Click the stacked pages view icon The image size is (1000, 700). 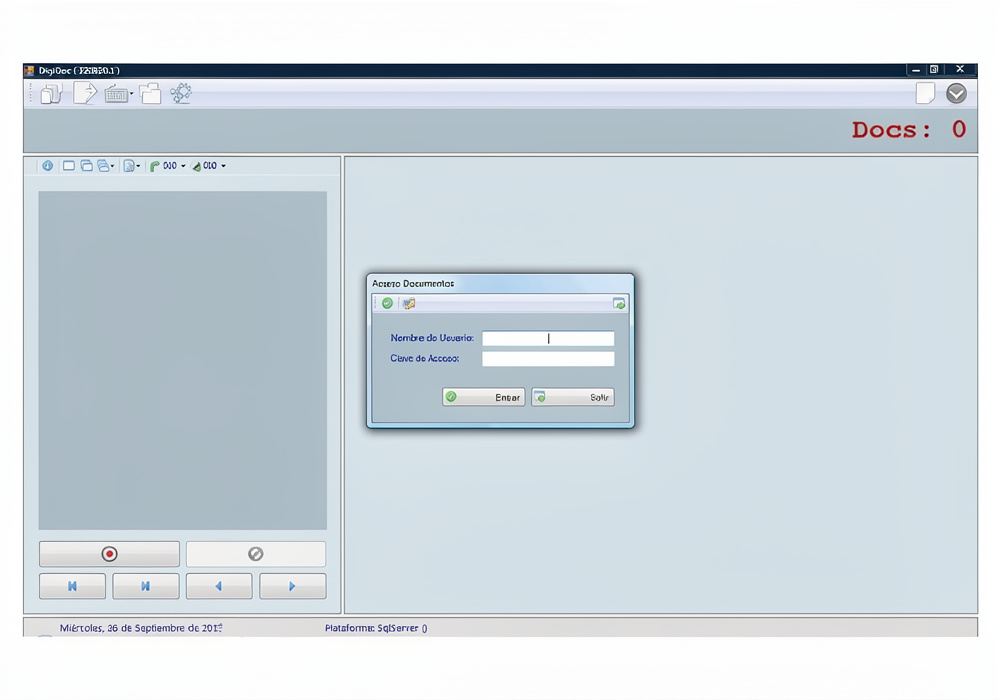[103, 166]
